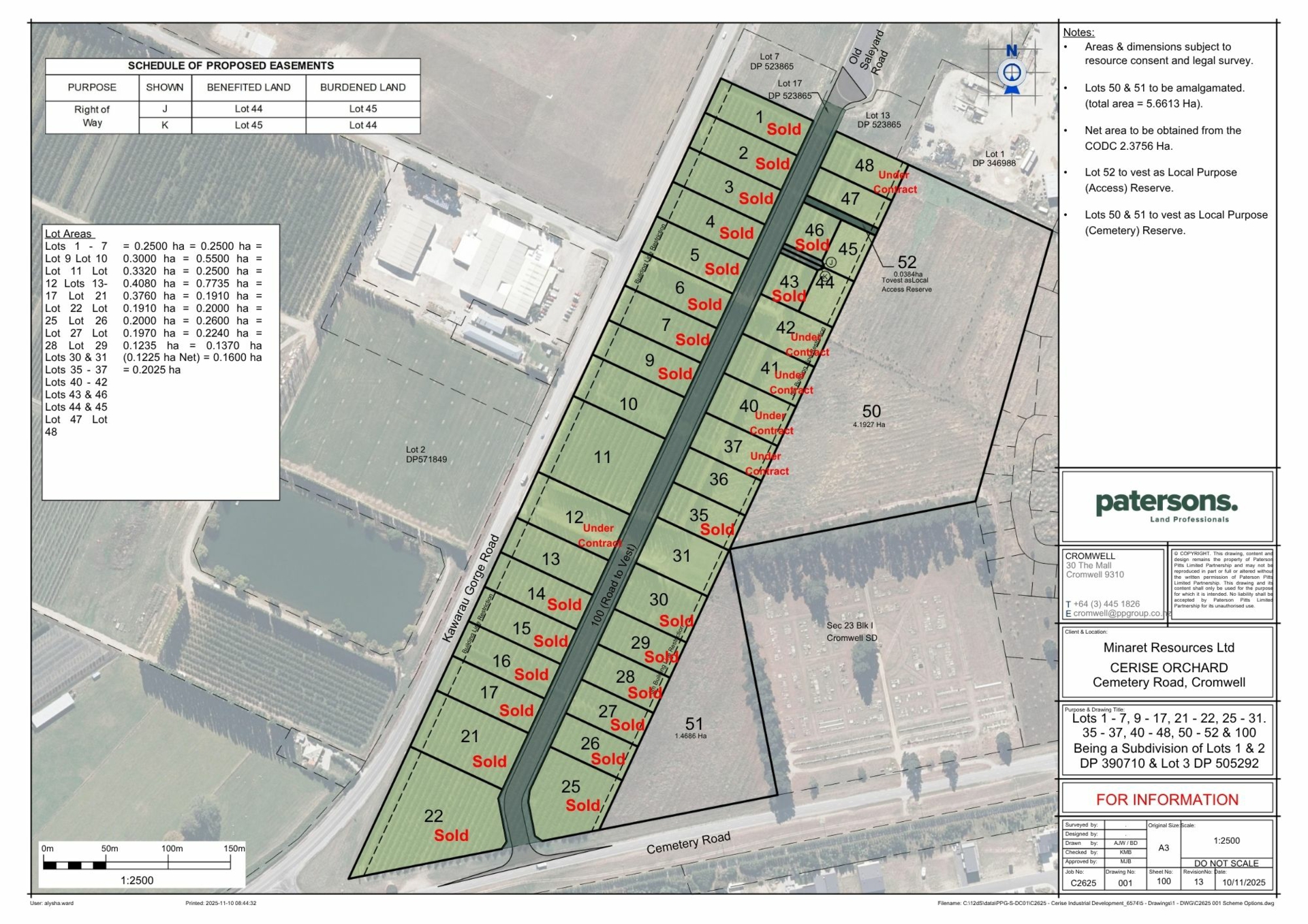Click the Schedule of Proposed Easements header
This screenshot has height=924, width=1308.
[231, 65]
